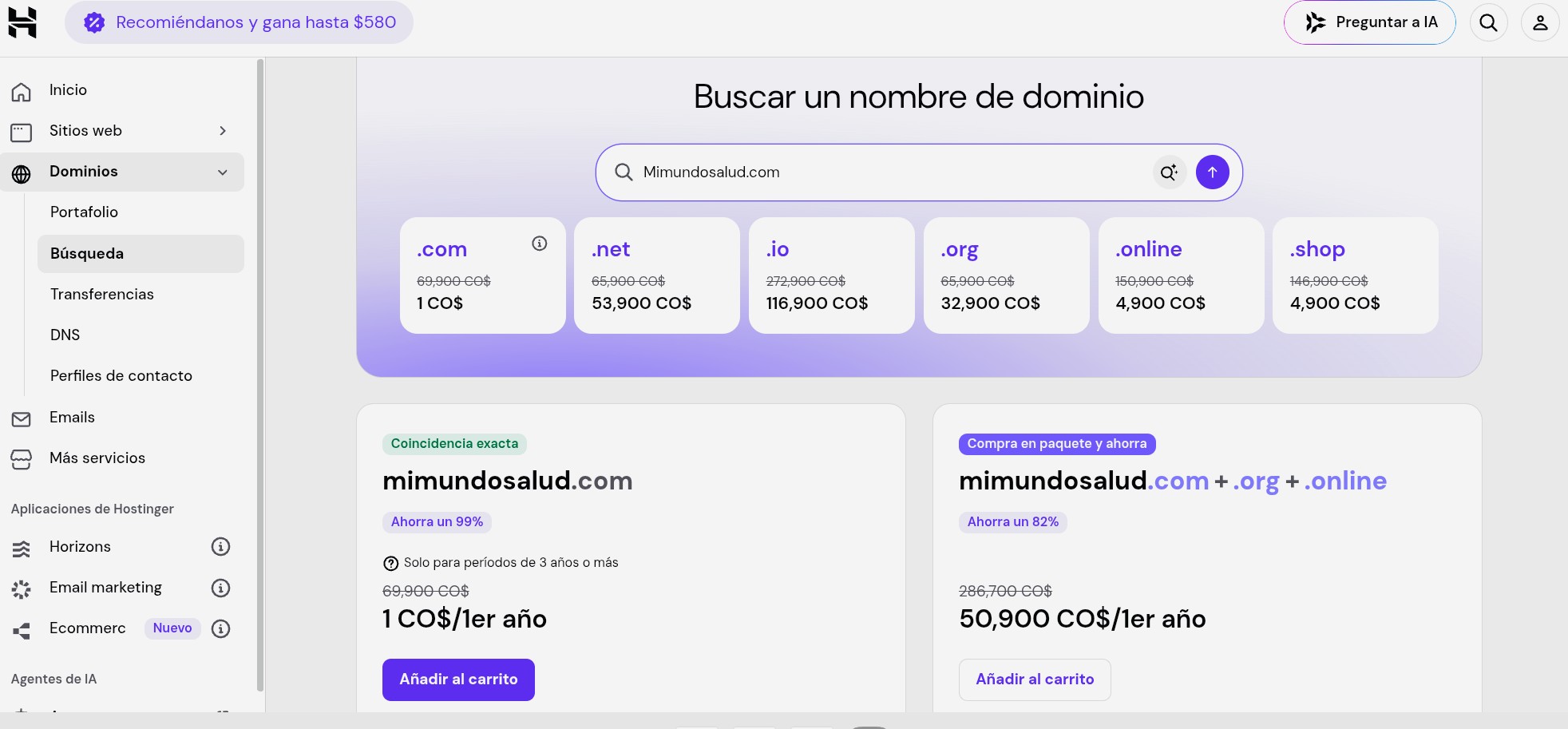Submit domain search with arrow button
Image resolution: width=1568 pixels, height=729 pixels.
tap(1212, 172)
